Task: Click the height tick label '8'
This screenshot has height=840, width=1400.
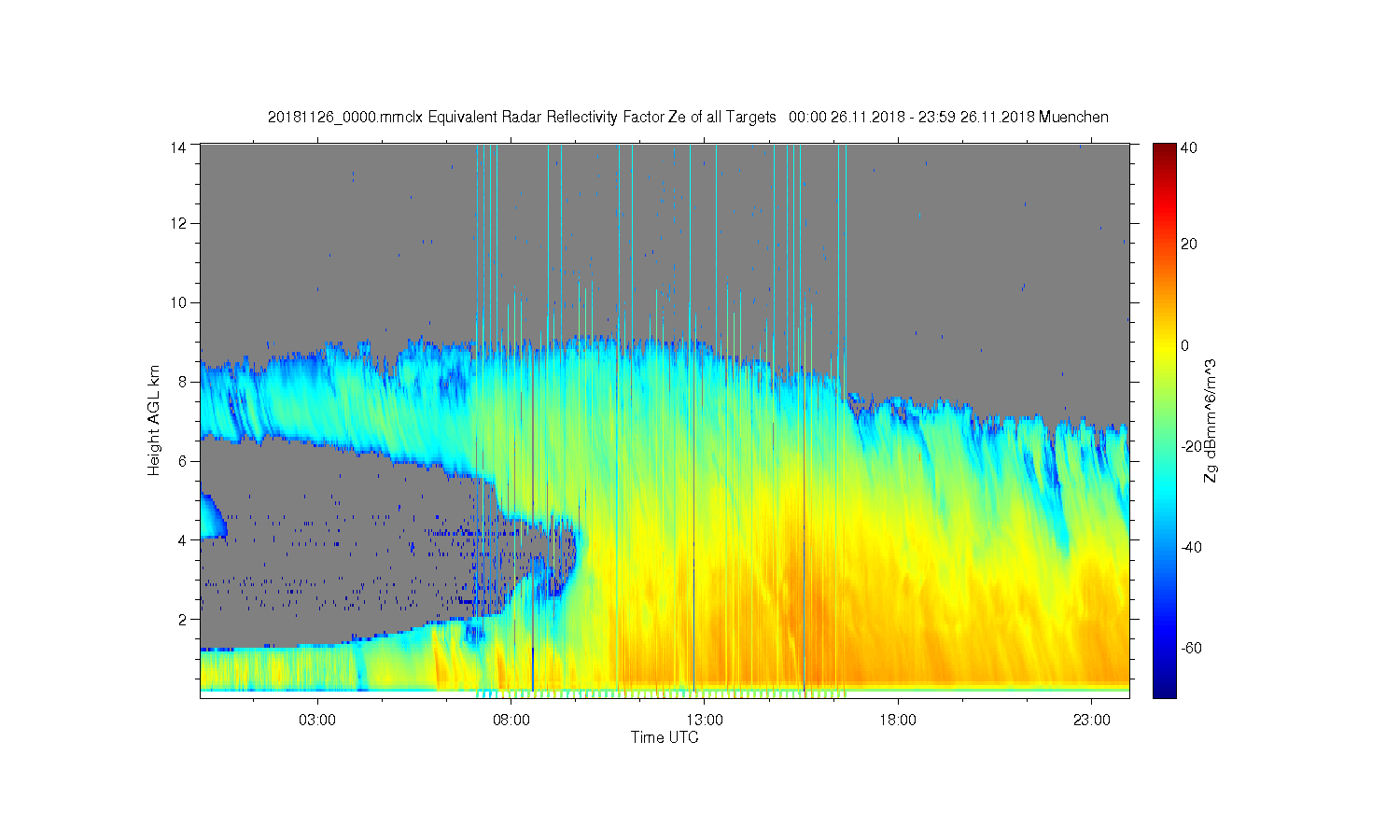Action: click(183, 382)
